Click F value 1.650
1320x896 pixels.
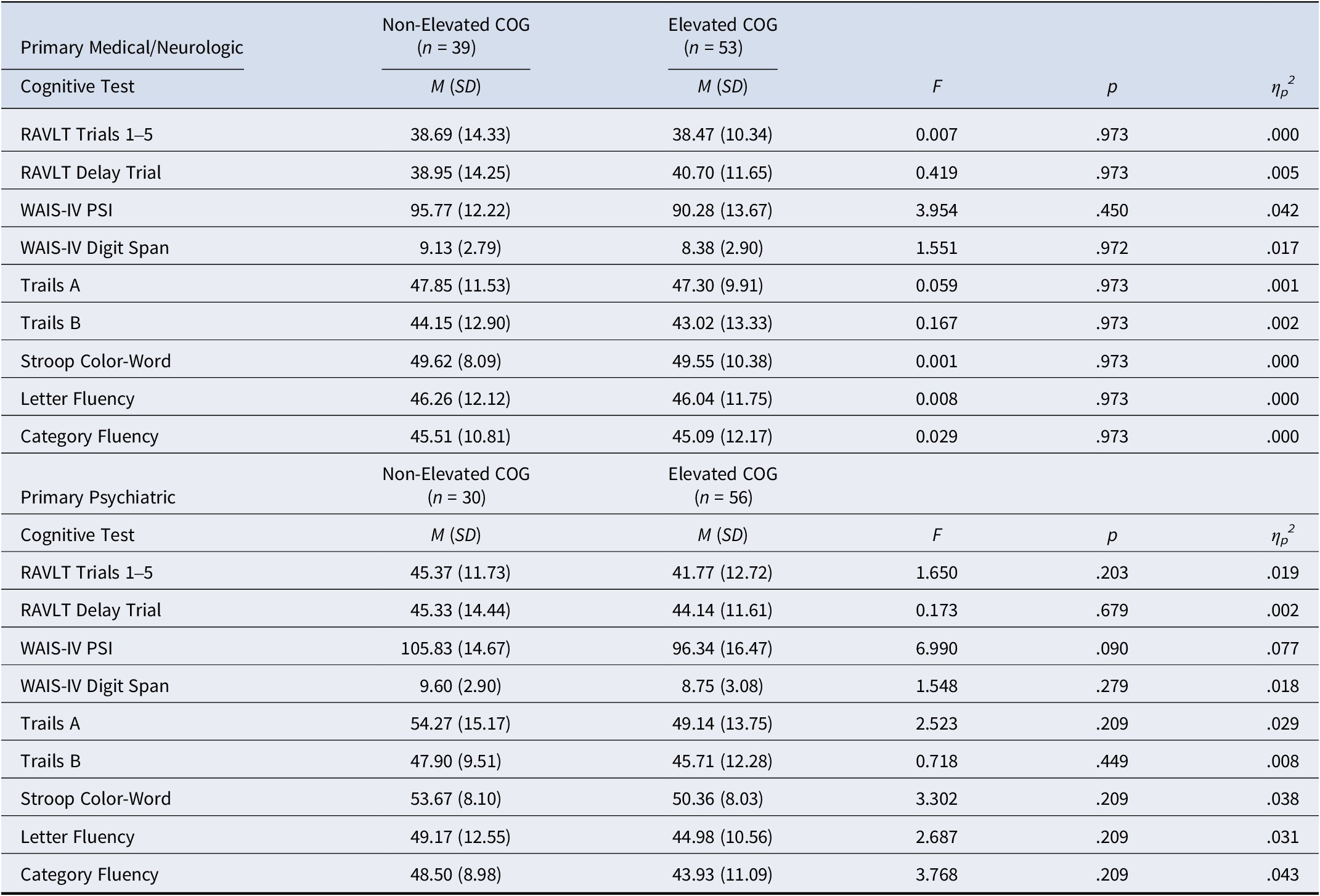point(937,572)
